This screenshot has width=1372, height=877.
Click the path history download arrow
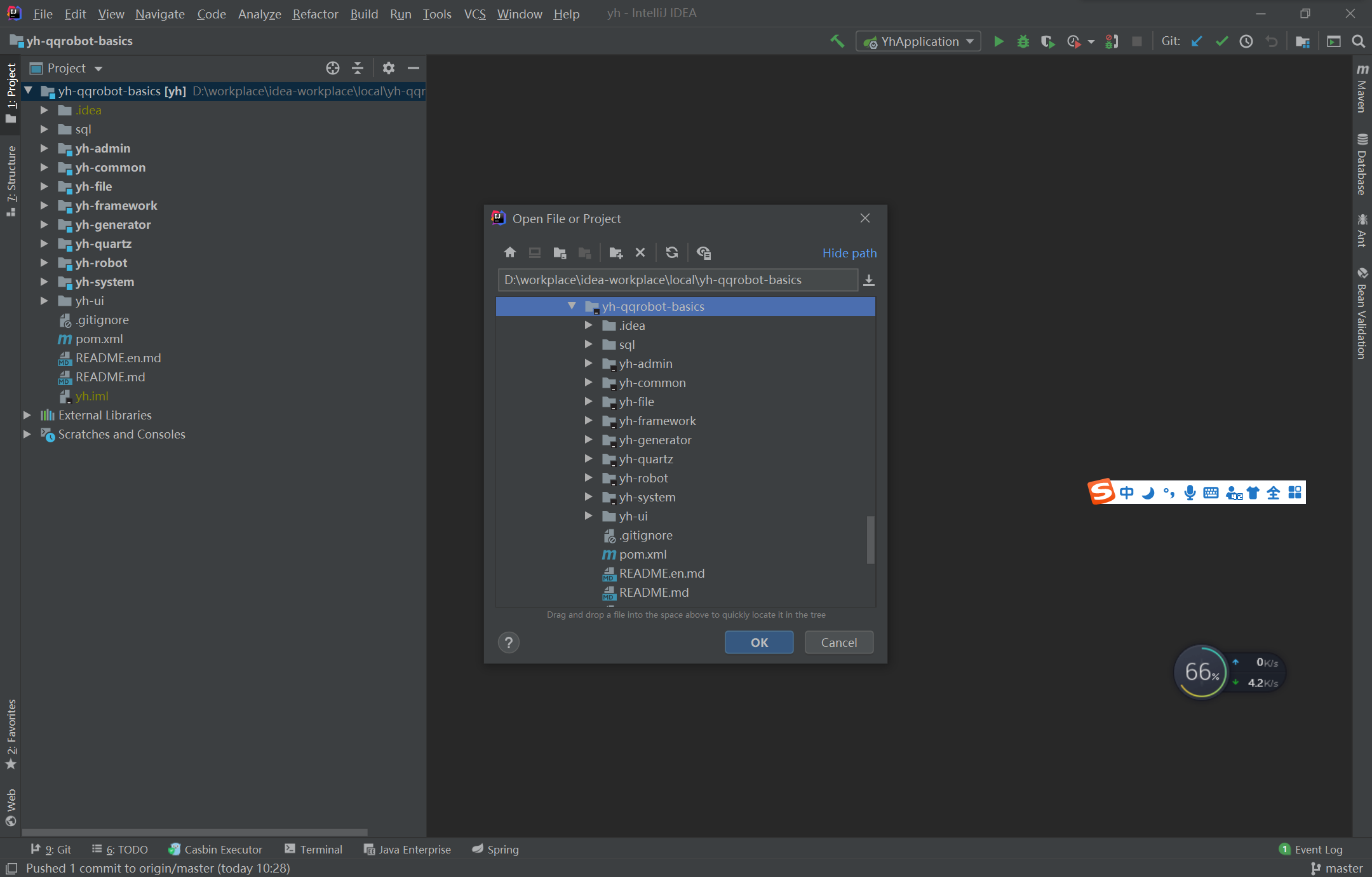pyautogui.click(x=869, y=280)
